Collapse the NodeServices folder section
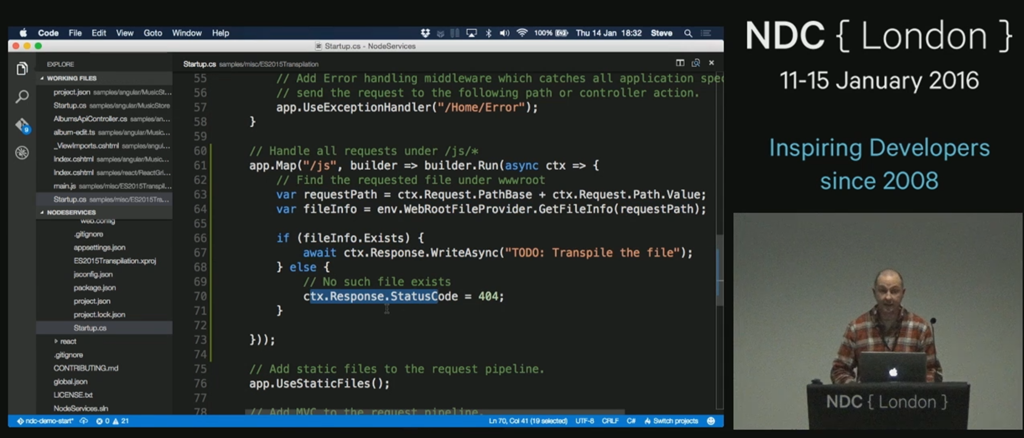1024x438 pixels. pyautogui.click(x=104, y=213)
